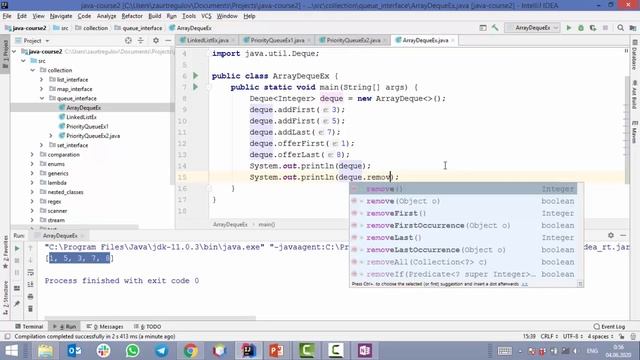Open Google Chrome from the taskbar
This screenshot has width=640, height=360.
[x=190, y=351]
